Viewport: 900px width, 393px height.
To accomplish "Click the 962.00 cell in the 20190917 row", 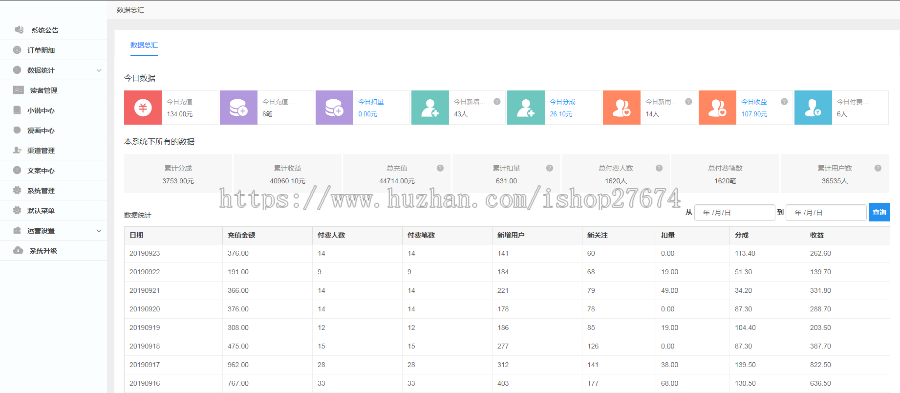I will tap(238, 364).
